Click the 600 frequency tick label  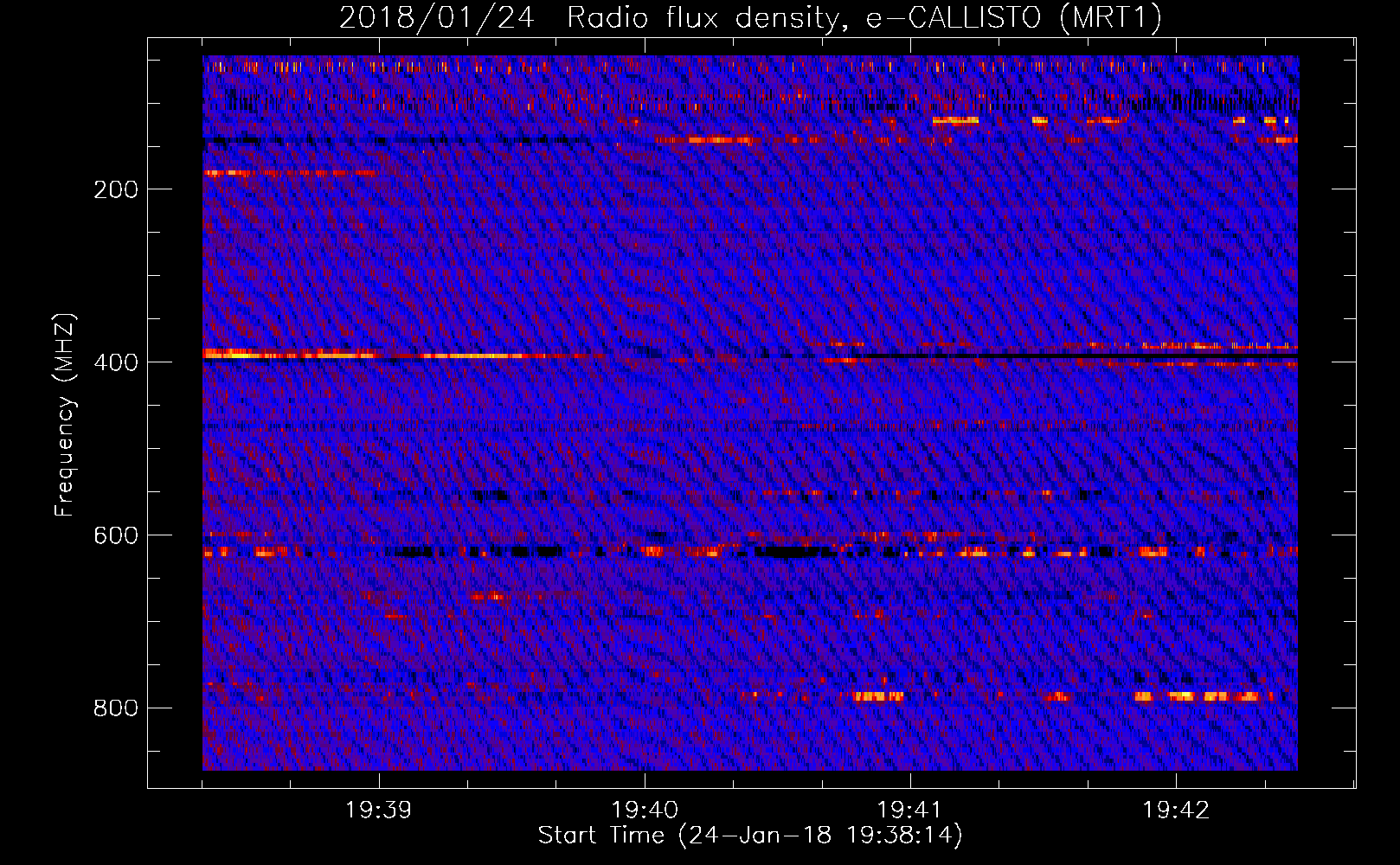(116, 535)
